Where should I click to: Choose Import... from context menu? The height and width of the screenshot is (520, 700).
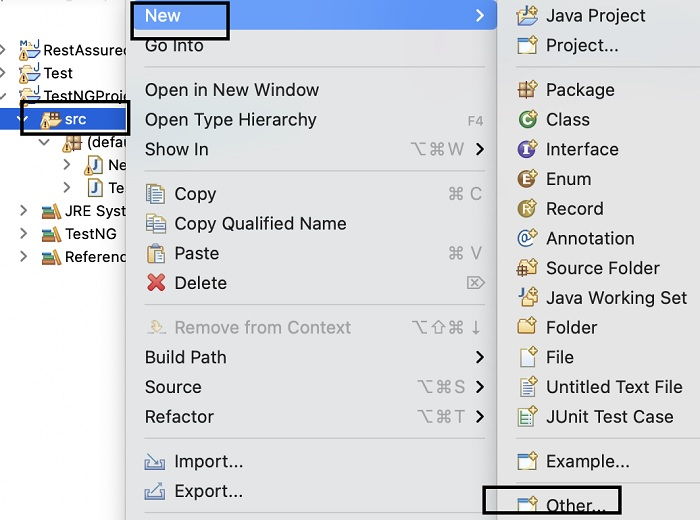pos(208,462)
